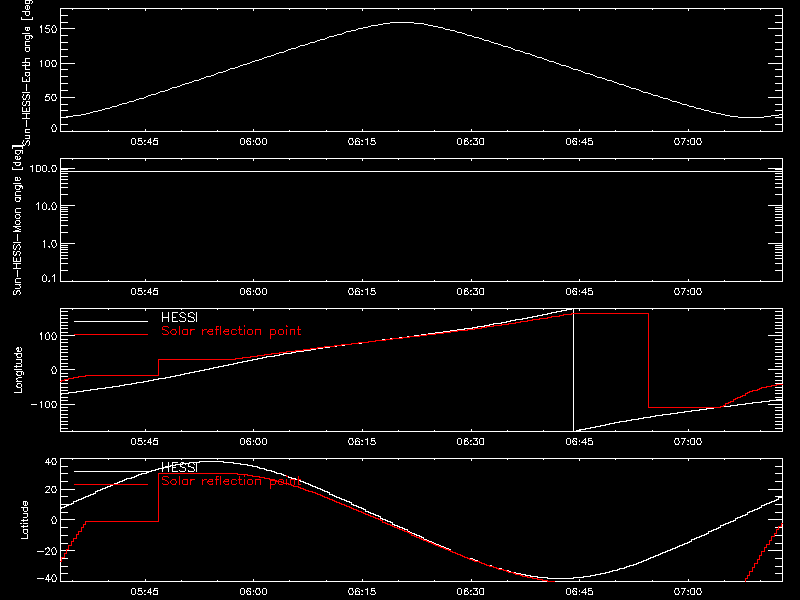Select 06:15 label under Earth angle plot

point(362,142)
